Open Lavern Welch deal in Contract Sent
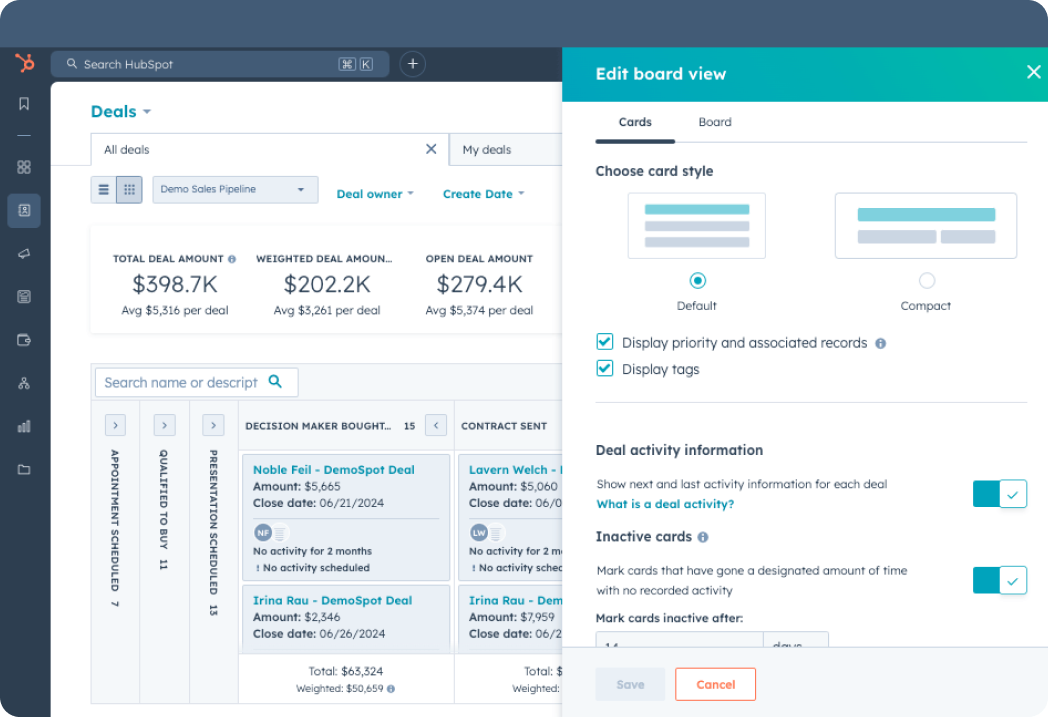 click(x=515, y=470)
